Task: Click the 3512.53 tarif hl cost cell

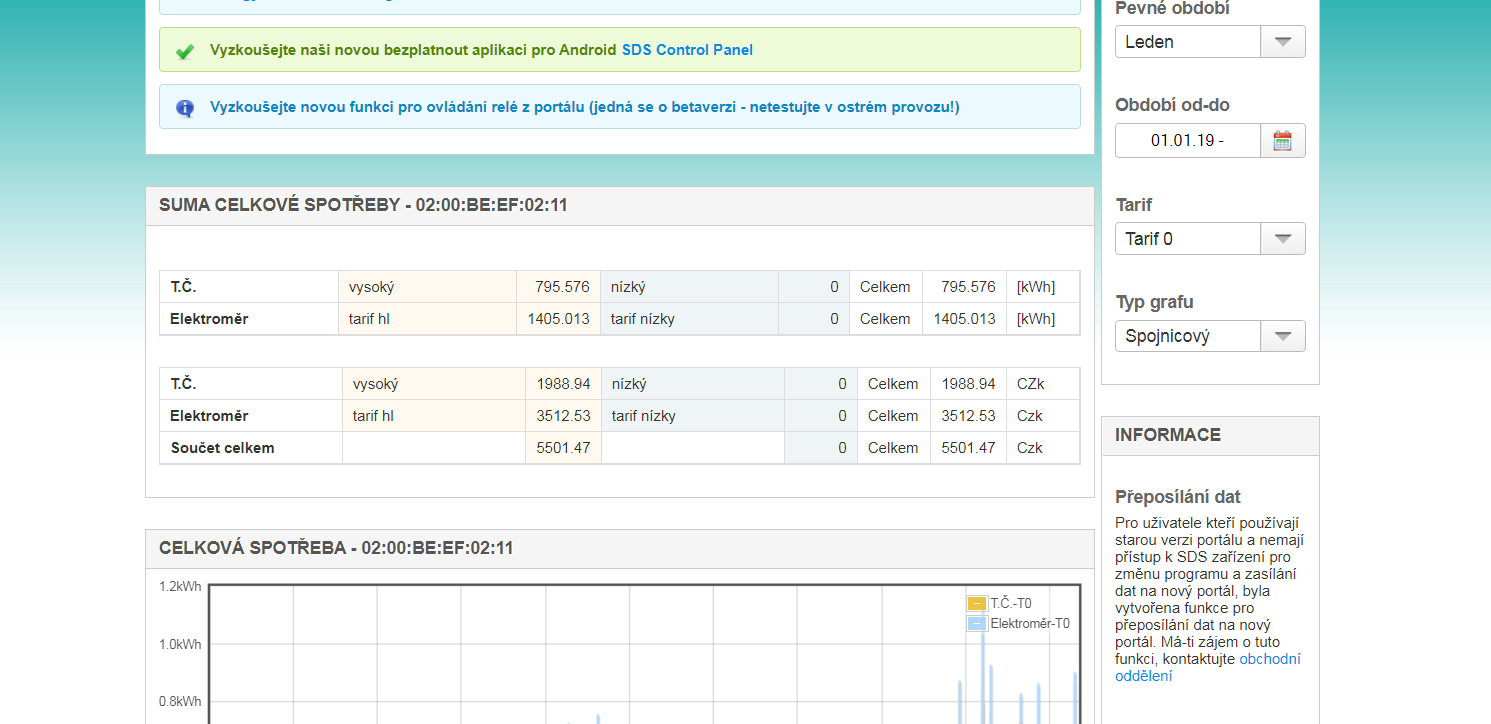Action: click(x=563, y=416)
